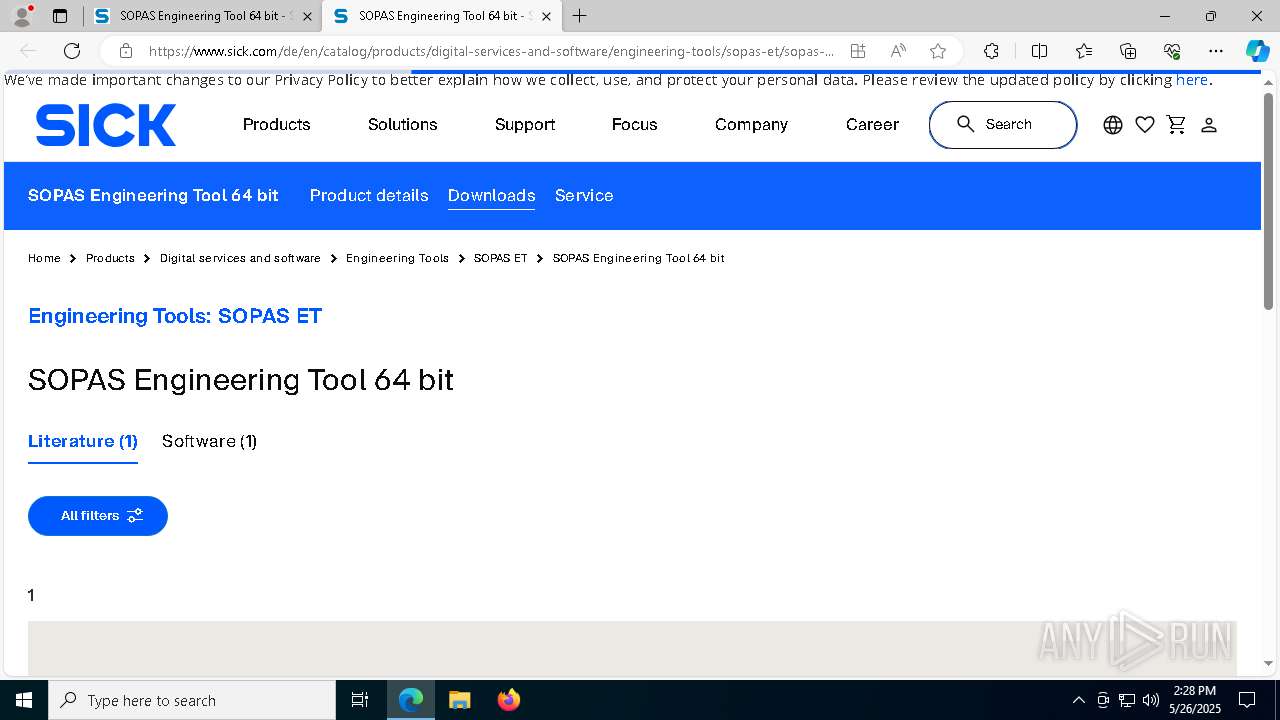1280x720 pixels.
Task: Close the active SOPAS browser tab
Action: [x=546, y=16]
